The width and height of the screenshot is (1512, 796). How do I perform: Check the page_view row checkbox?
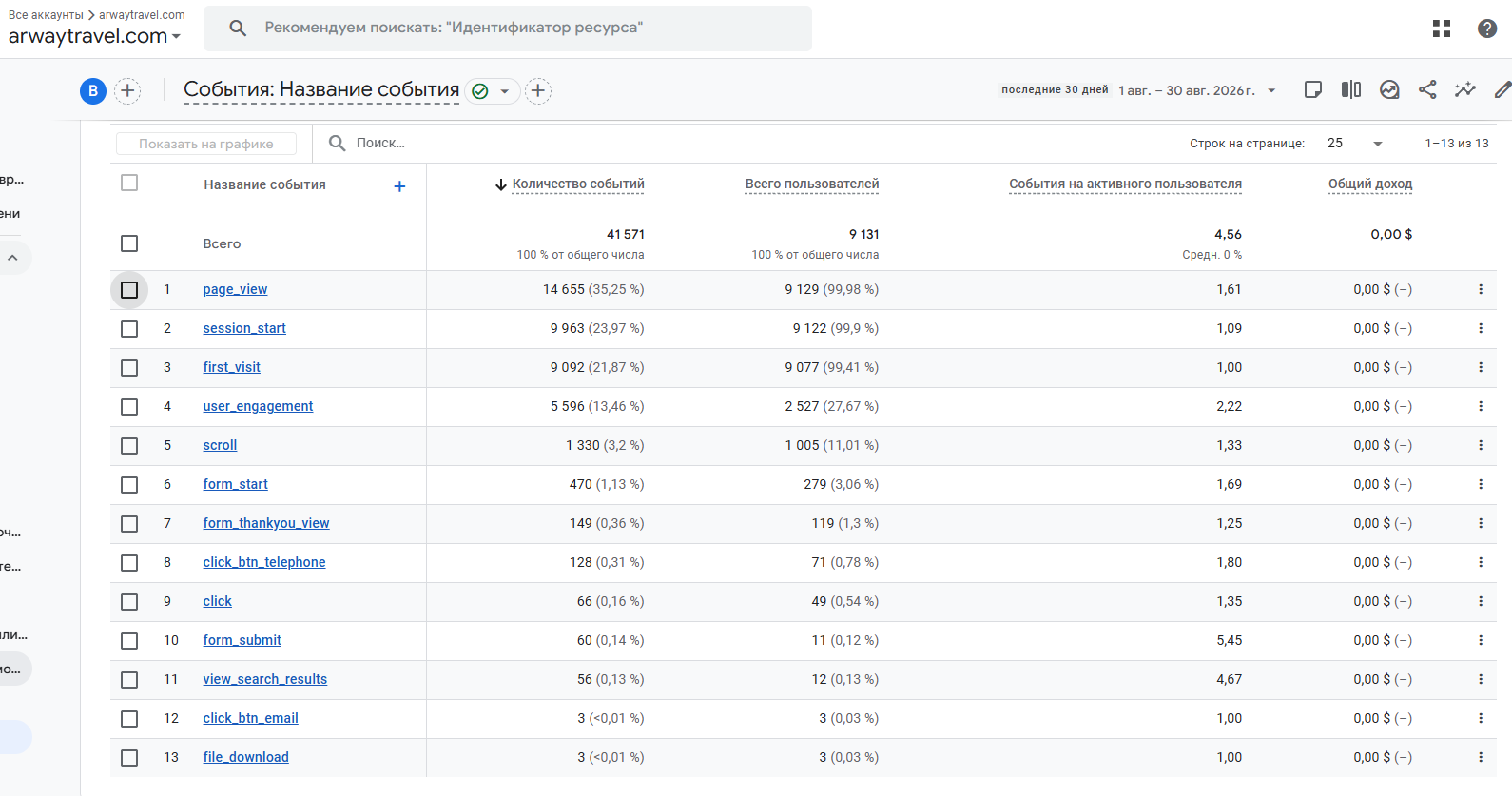(129, 290)
